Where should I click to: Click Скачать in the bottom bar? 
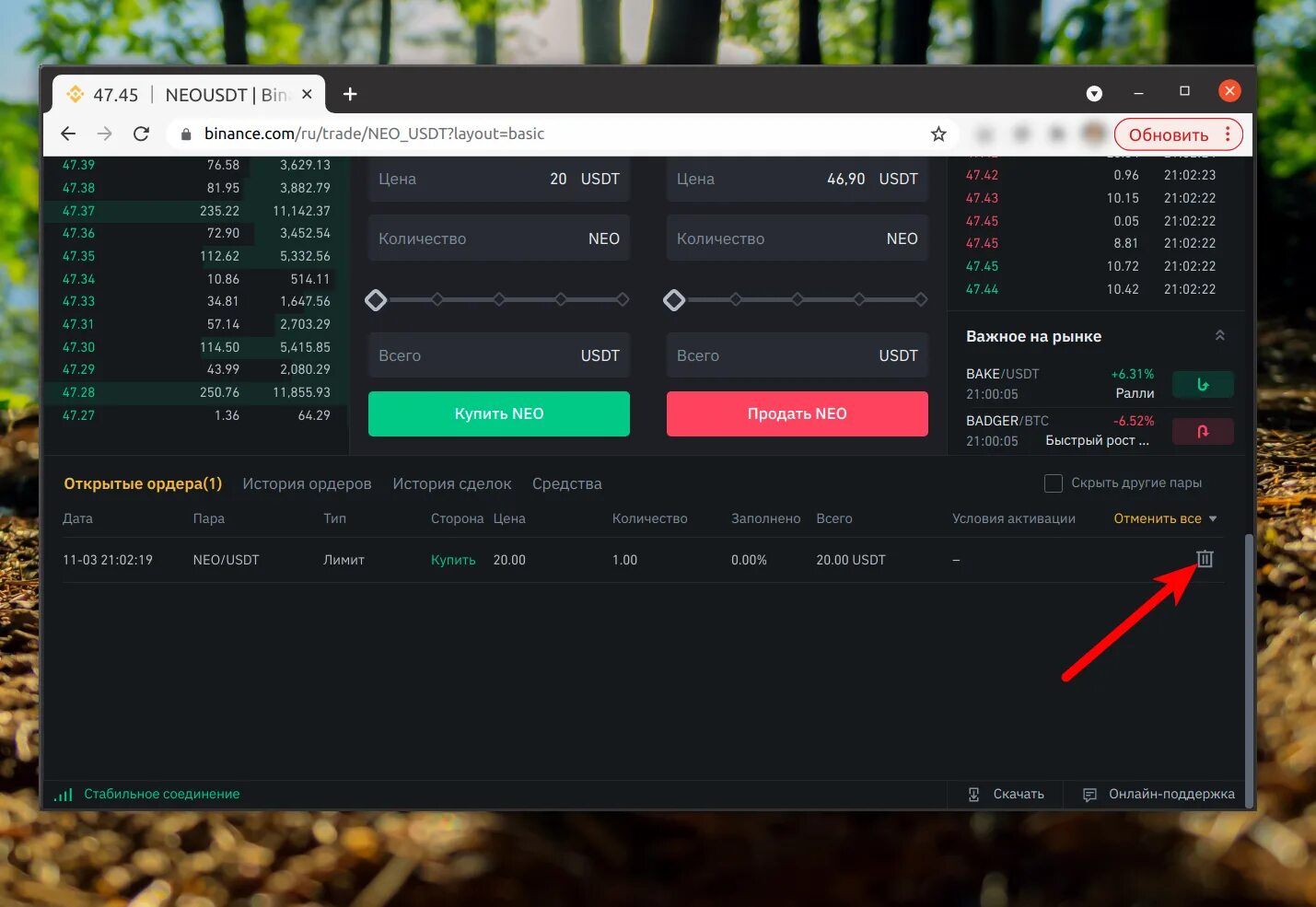tap(1019, 794)
